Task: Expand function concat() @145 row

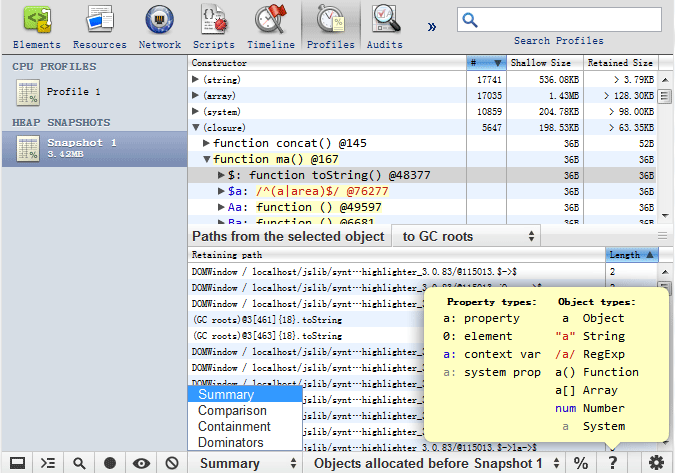Action: point(206,143)
